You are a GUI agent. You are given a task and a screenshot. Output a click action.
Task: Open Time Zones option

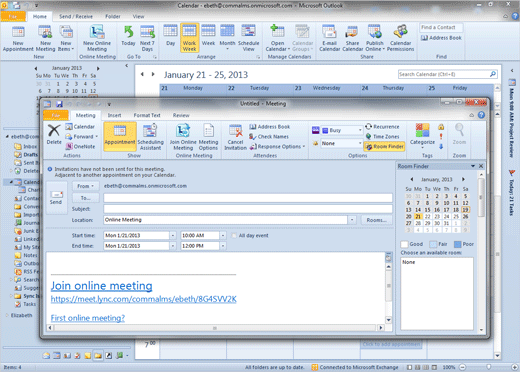point(382,137)
